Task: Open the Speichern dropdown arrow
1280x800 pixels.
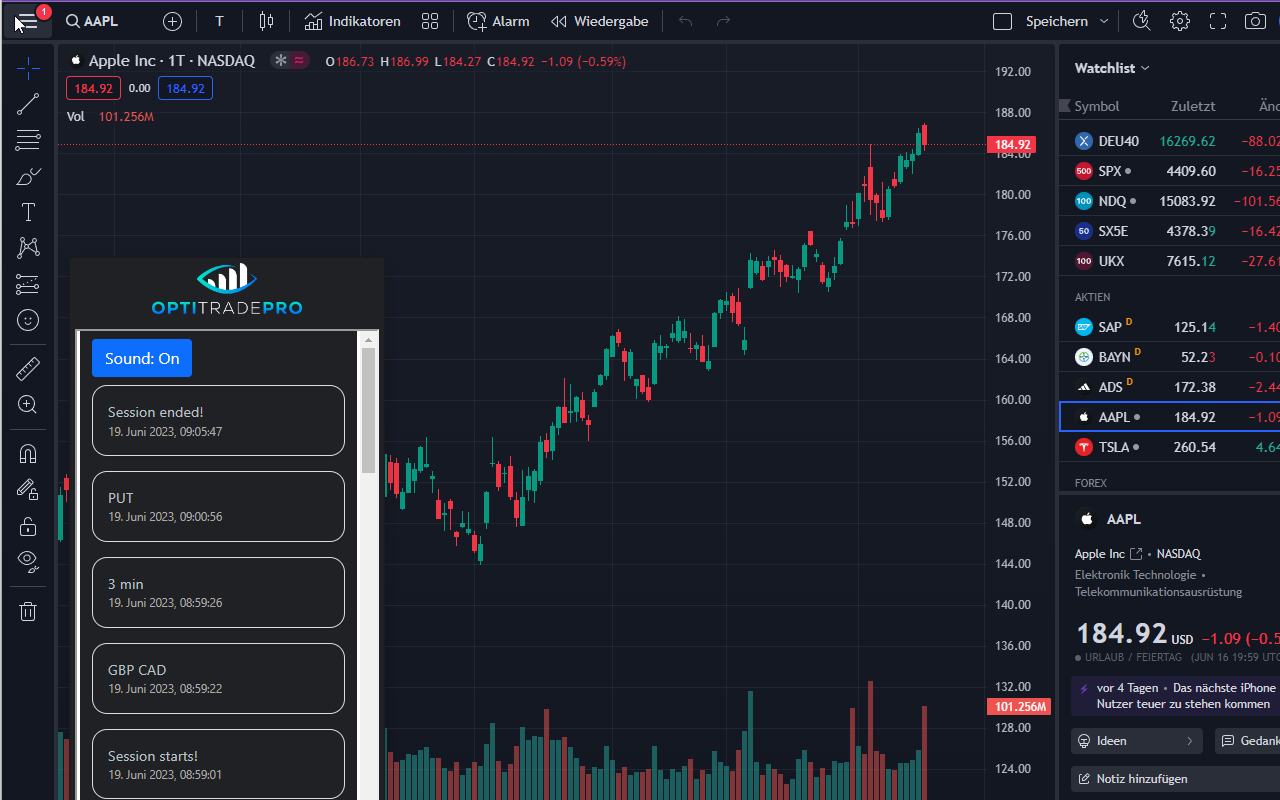Action: (x=1104, y=21)
